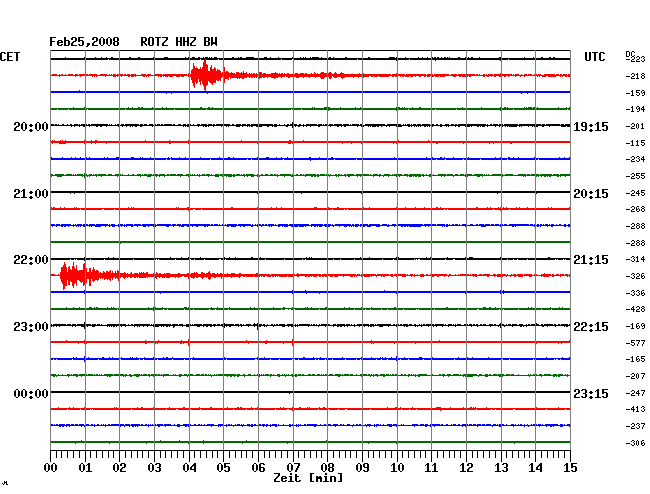Click minute axis label 14
Screen dimensions: 650x494
click(x=536, y=468)
